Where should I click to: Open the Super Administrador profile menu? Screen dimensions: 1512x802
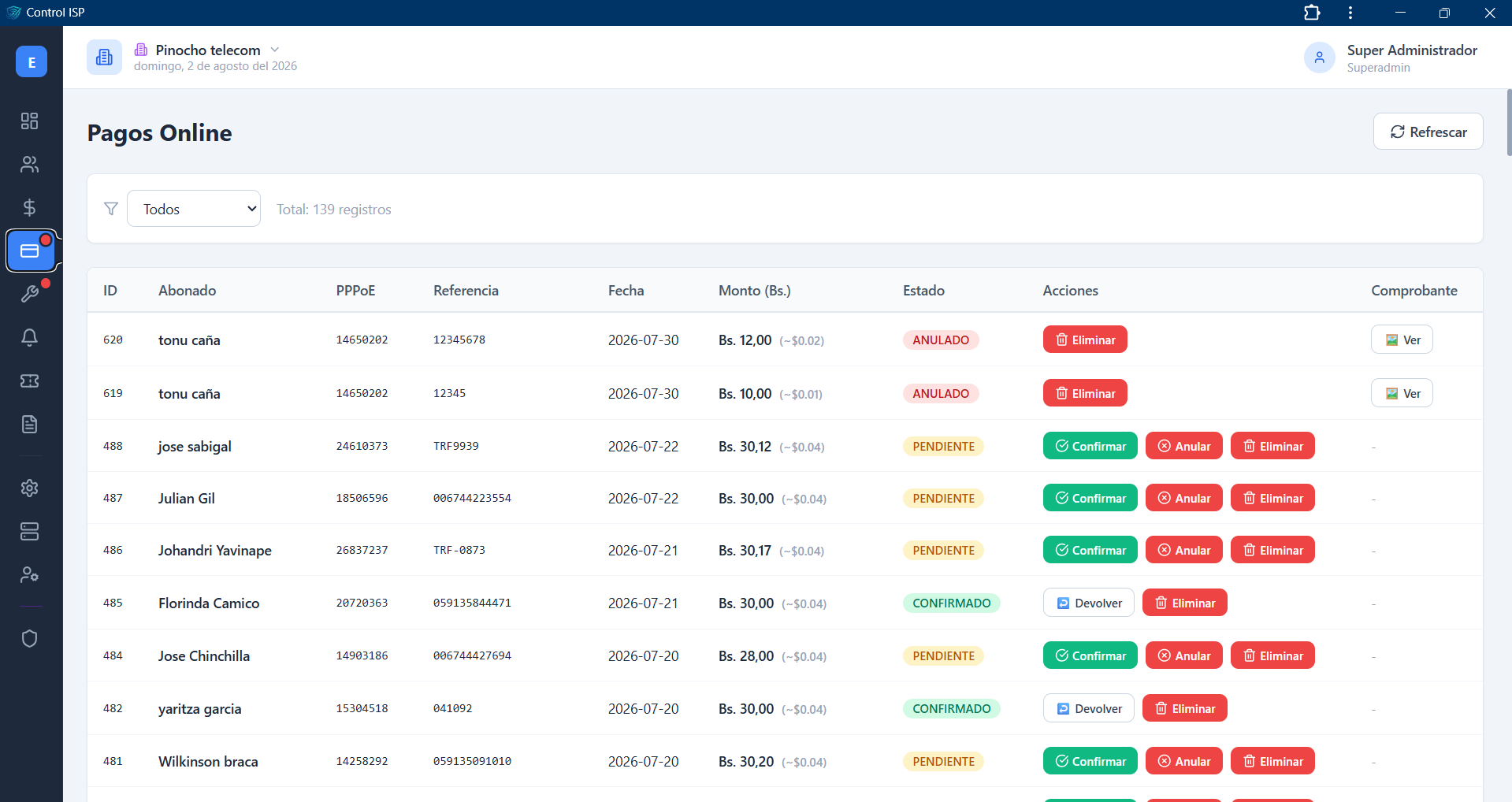point(1391,58)
